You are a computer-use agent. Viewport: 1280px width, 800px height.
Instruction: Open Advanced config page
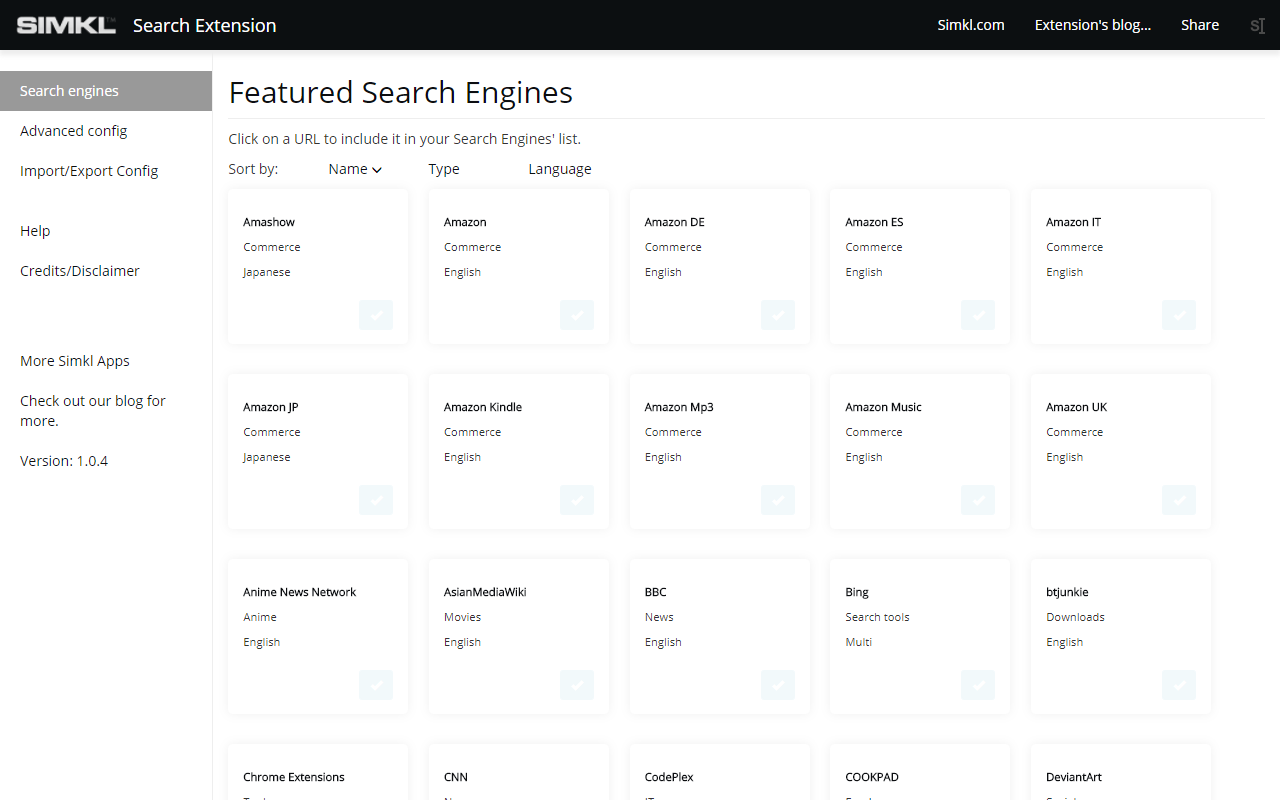(x=73, y=131)
